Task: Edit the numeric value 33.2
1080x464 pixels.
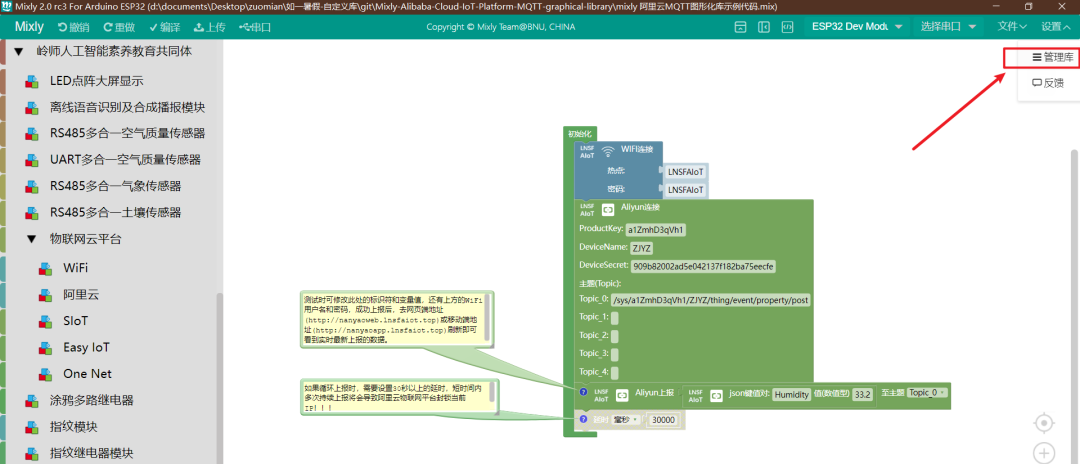Action: pos(862,395)
